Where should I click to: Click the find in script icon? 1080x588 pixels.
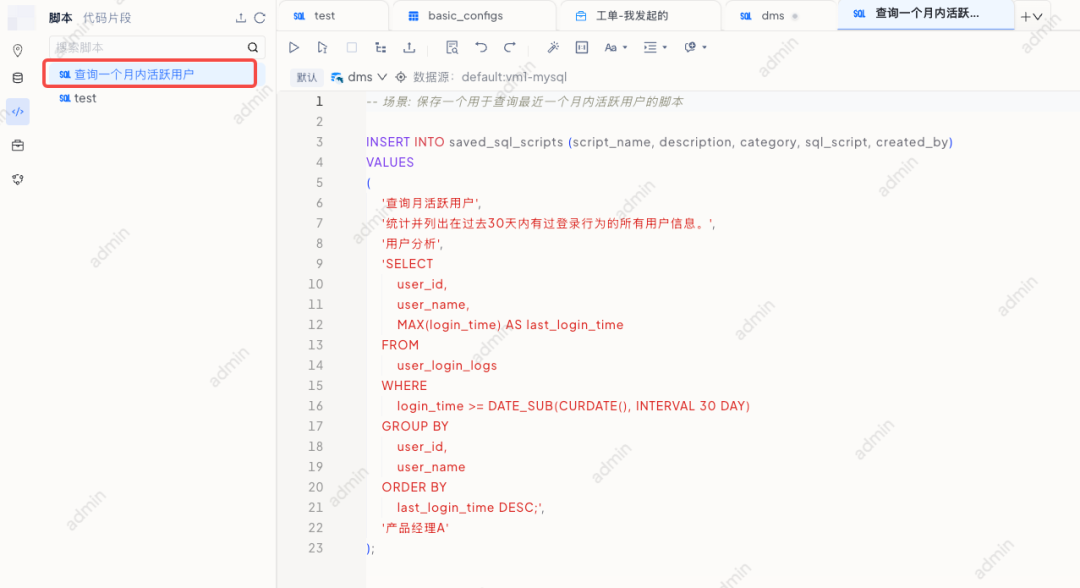[x=452, y=48]
